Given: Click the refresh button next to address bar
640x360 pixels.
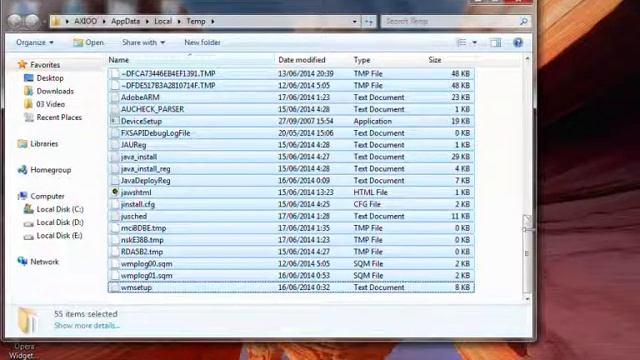Looking at the screenshot, I should pos(369,22).
